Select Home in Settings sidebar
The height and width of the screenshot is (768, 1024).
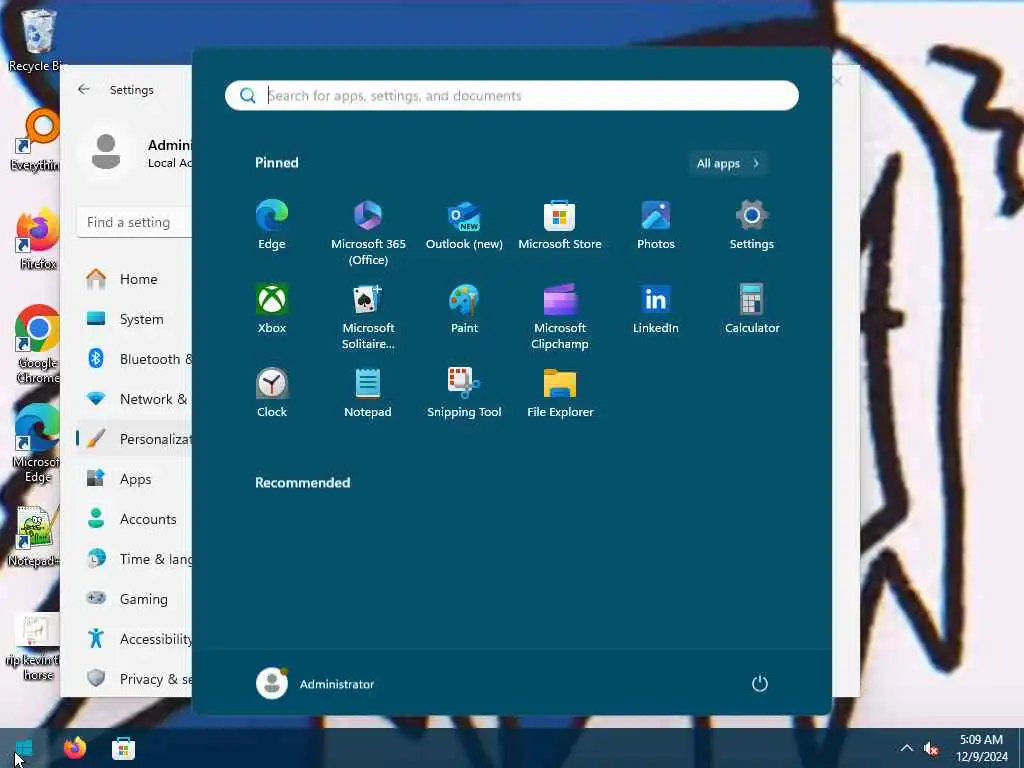tap(134, 279)
